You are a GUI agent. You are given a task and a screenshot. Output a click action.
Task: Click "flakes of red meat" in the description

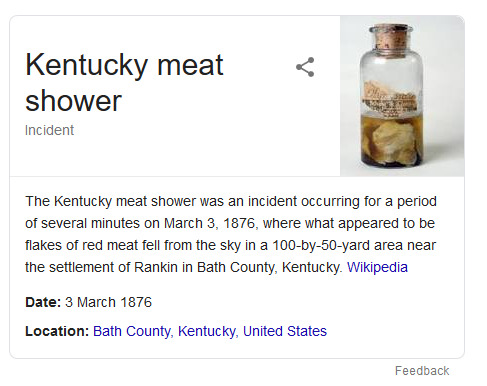82,245
